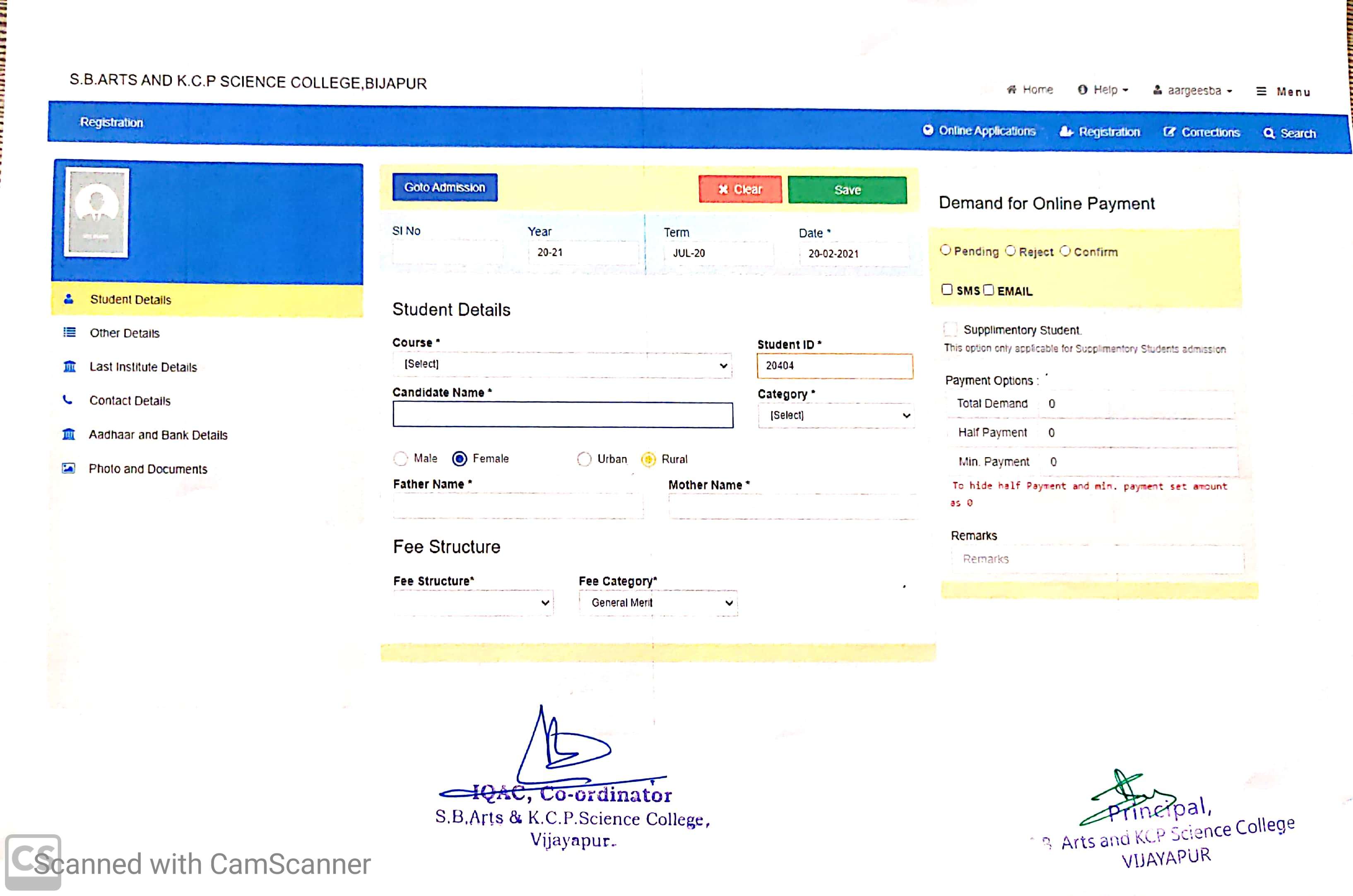Click the Contact Details phone icon
The width and height of the screenshot is (1353, 896).
(67, 400)
